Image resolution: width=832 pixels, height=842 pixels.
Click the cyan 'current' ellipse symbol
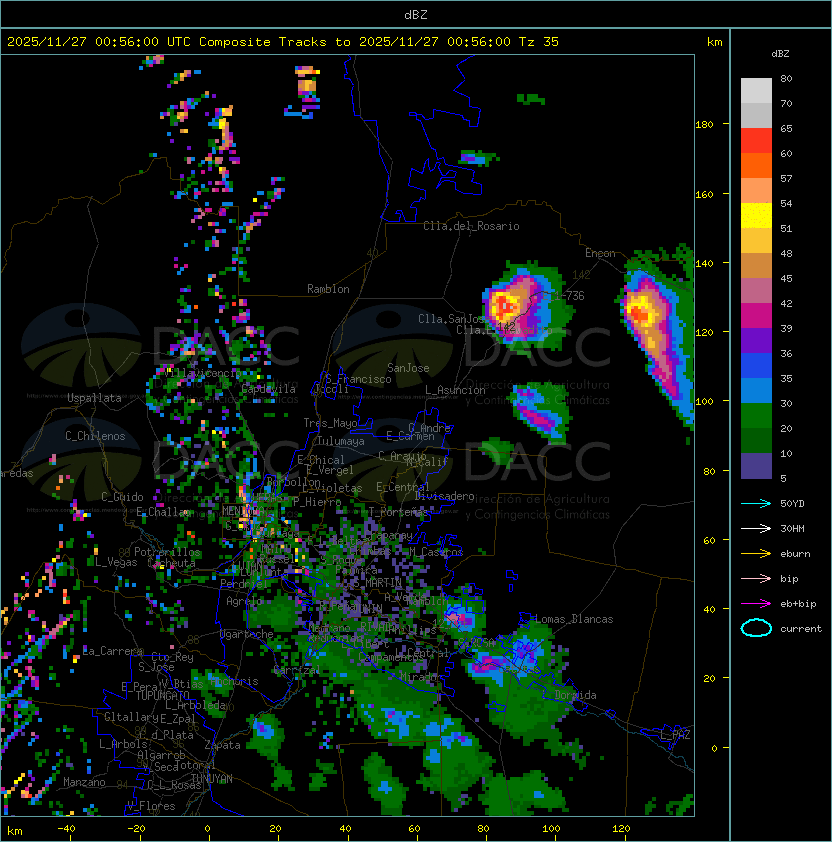pos(756,628)
